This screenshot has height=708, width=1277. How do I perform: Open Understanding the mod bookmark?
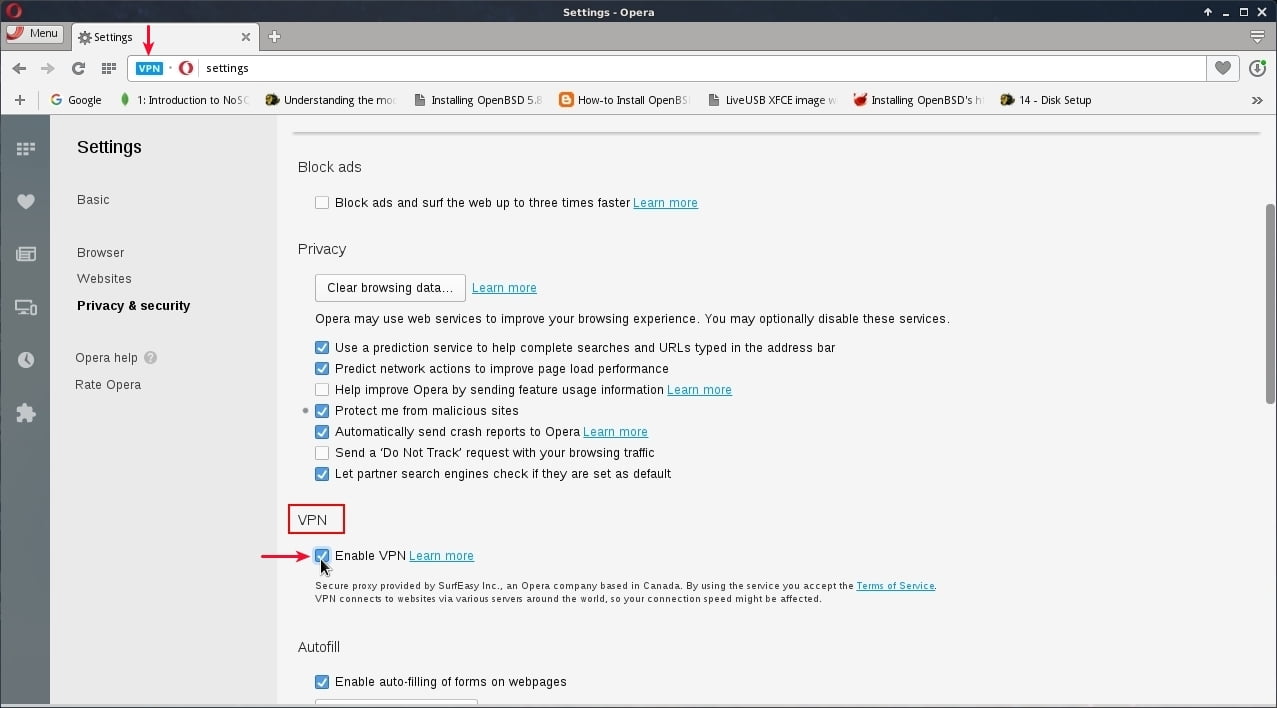coord(331,100)
